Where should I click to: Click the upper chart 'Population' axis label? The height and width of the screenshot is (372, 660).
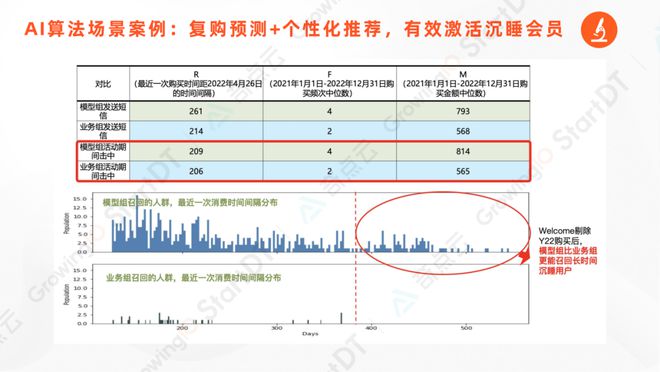67,223
